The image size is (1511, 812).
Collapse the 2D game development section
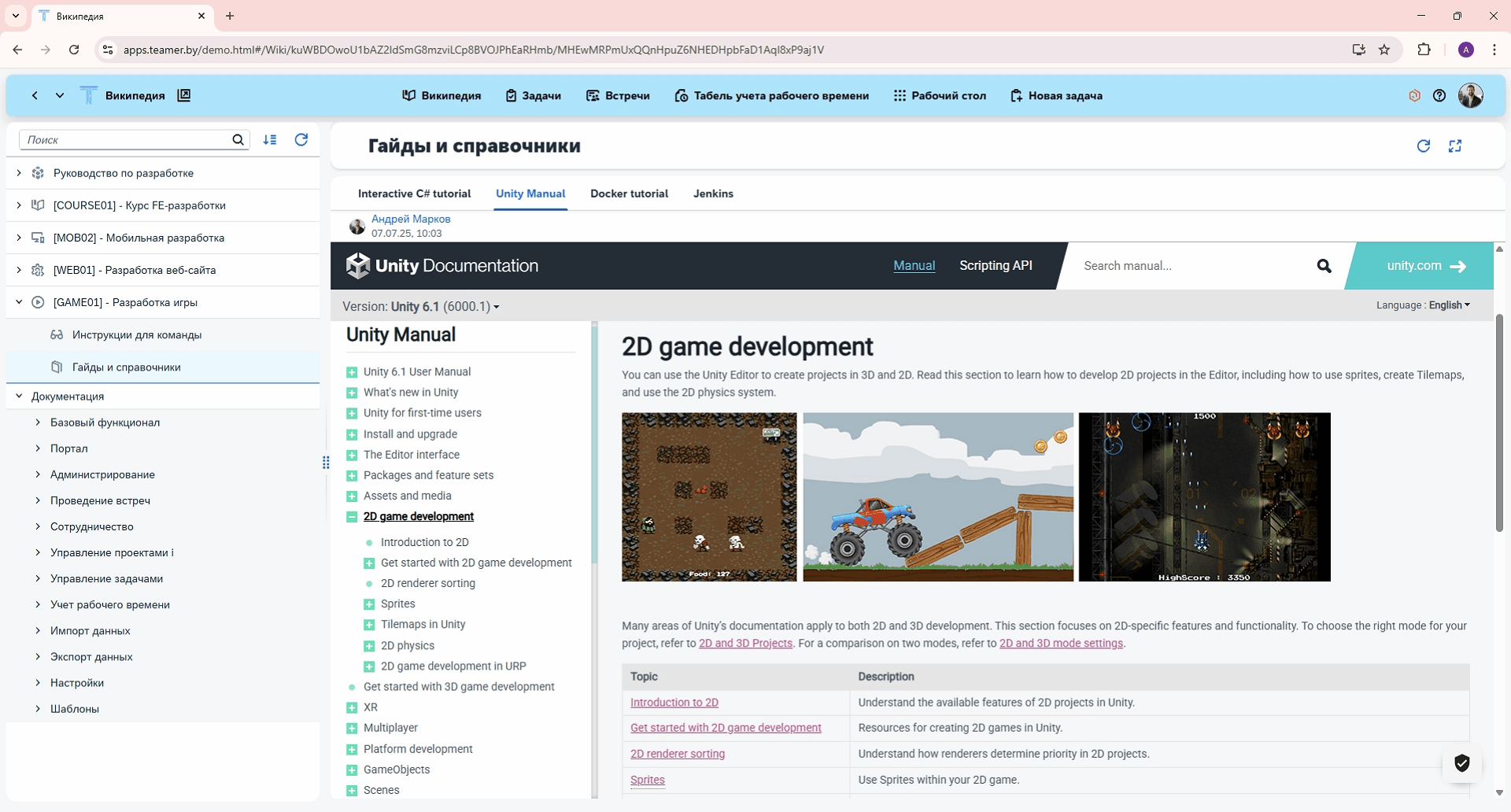[352, 517]
